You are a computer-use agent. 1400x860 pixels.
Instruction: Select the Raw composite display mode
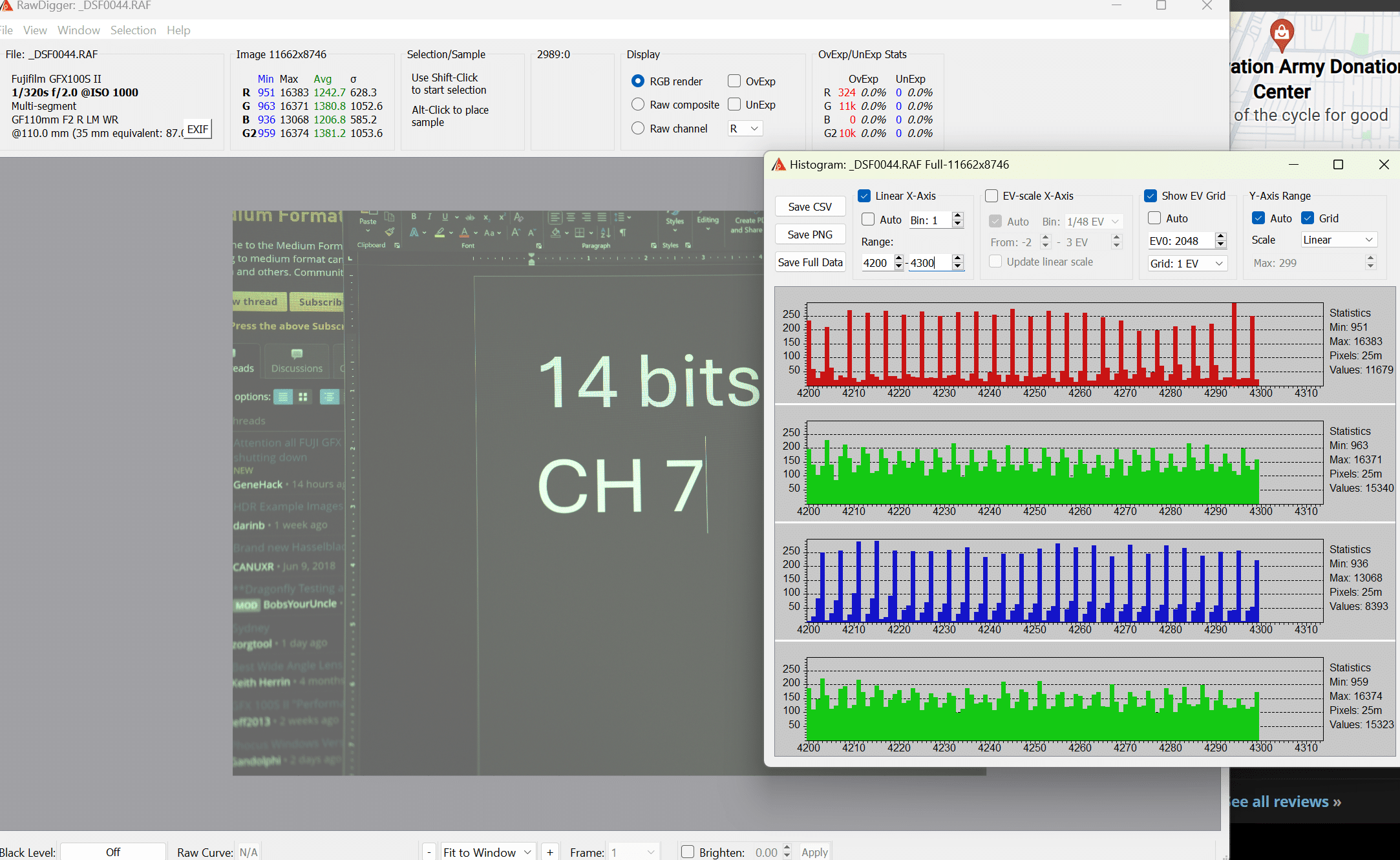coord(638,105)
